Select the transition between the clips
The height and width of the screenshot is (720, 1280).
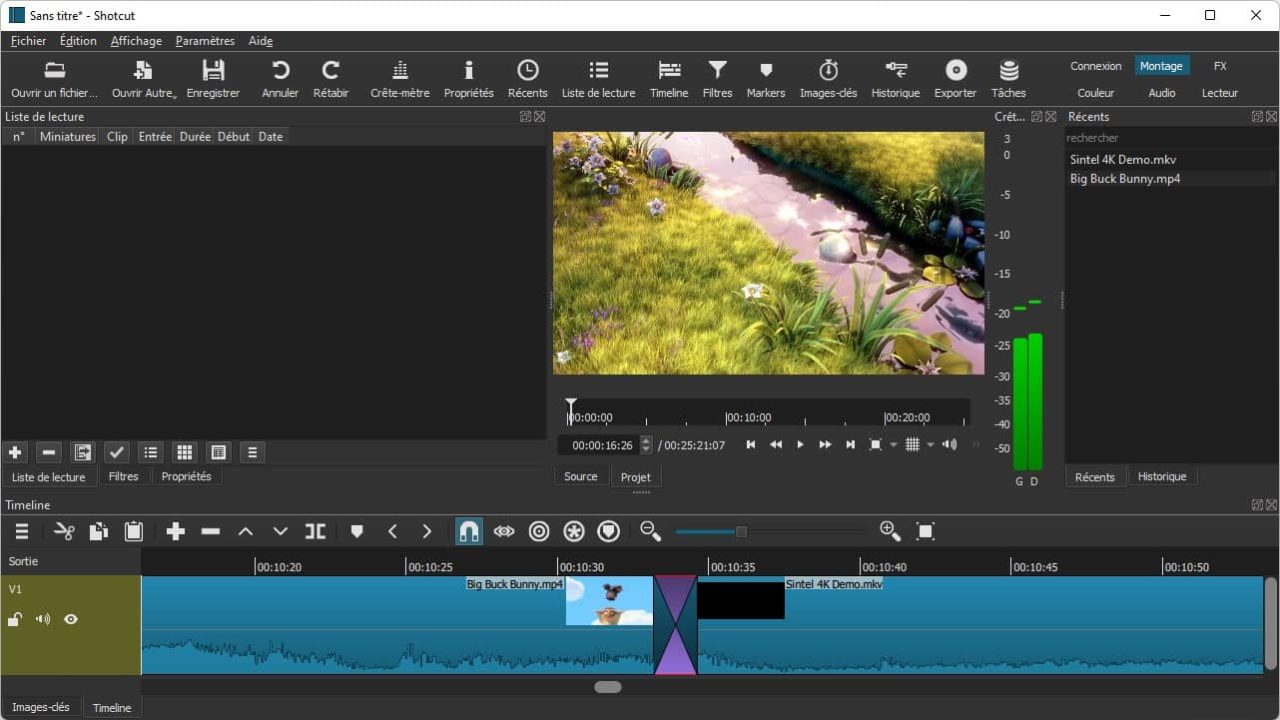[x=676, y=625]
